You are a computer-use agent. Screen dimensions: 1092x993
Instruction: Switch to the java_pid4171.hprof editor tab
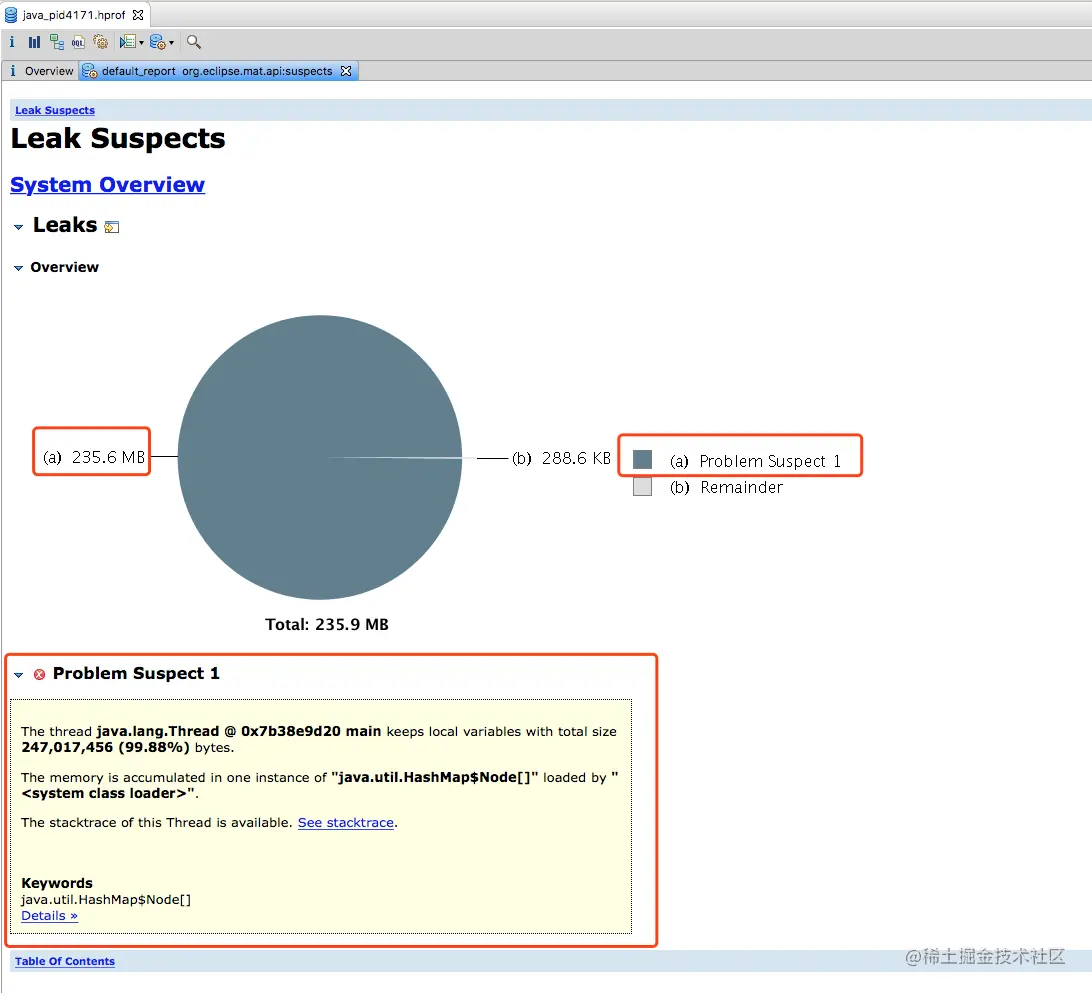click(74, 15)
